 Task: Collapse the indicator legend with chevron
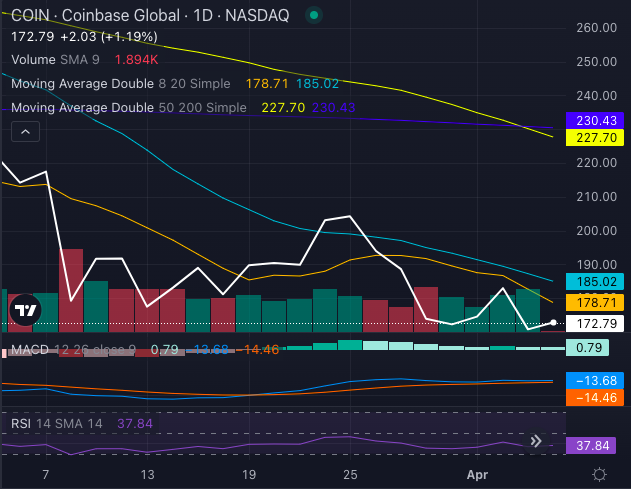point(25,131)
